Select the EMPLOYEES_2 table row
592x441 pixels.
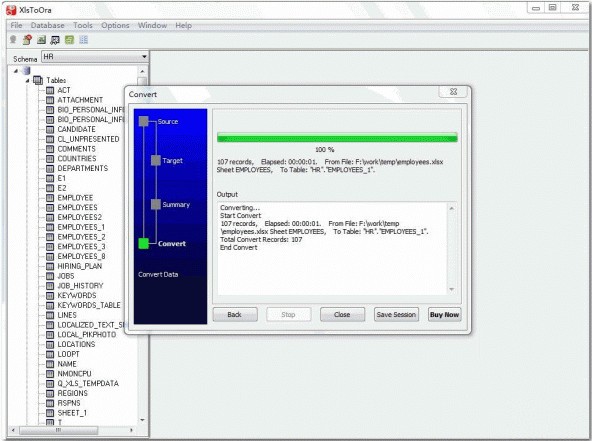81,237
